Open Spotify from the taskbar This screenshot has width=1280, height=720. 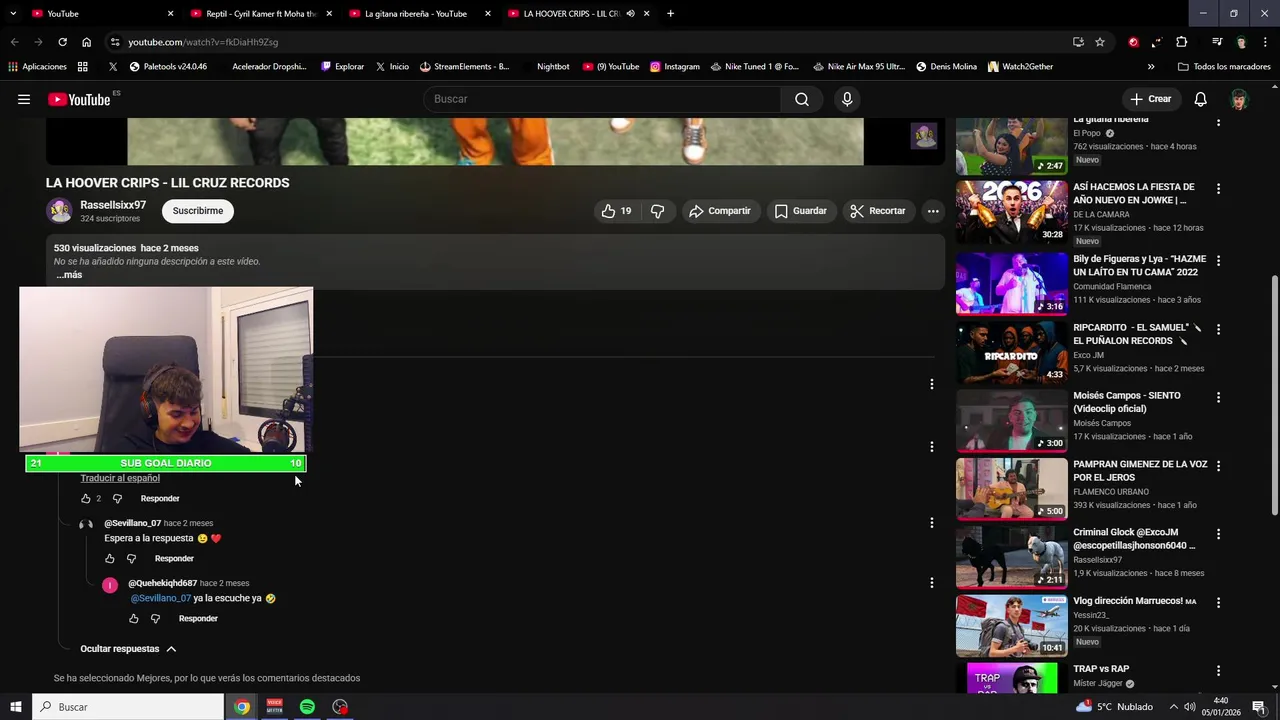307,707
